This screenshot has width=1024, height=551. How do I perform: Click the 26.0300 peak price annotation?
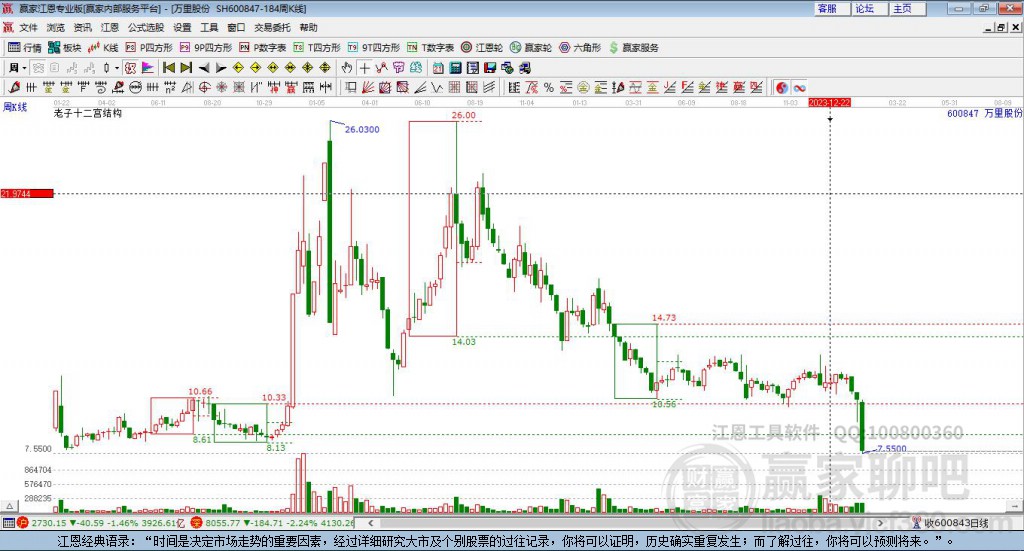tap(362, 129)
